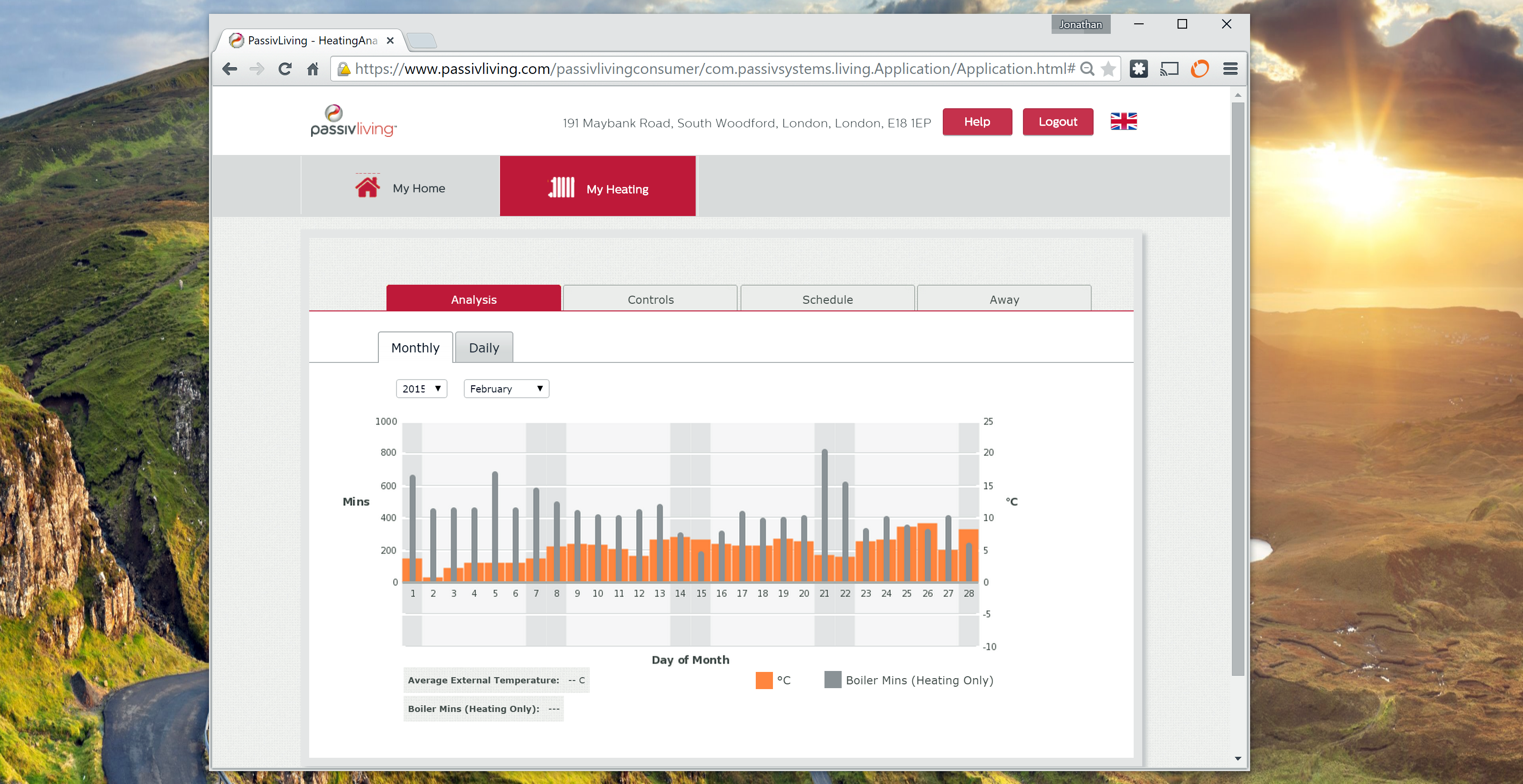Open the My Home section
Viewport: 1523px width, 784px height.
[x=400, y=186]
